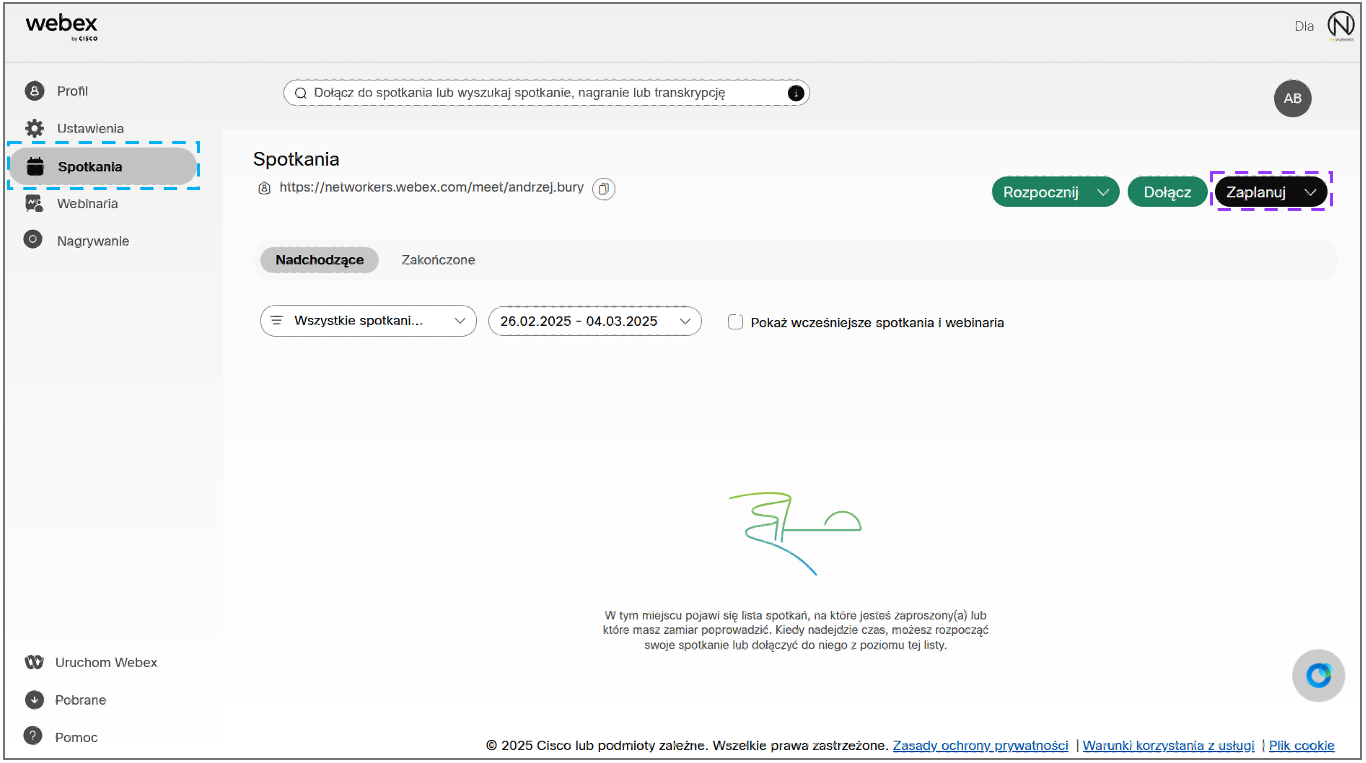Focus the meeting search input field
The height and width of the screenshot is (763, 1366).
pyautogui.click(x=546, y=93)
